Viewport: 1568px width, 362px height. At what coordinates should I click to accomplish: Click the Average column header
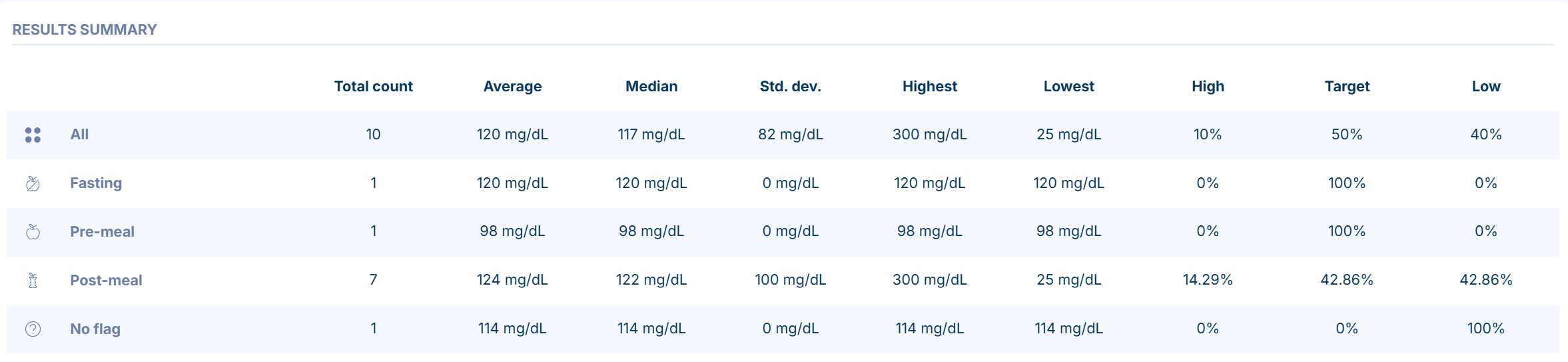click(512, 86)
